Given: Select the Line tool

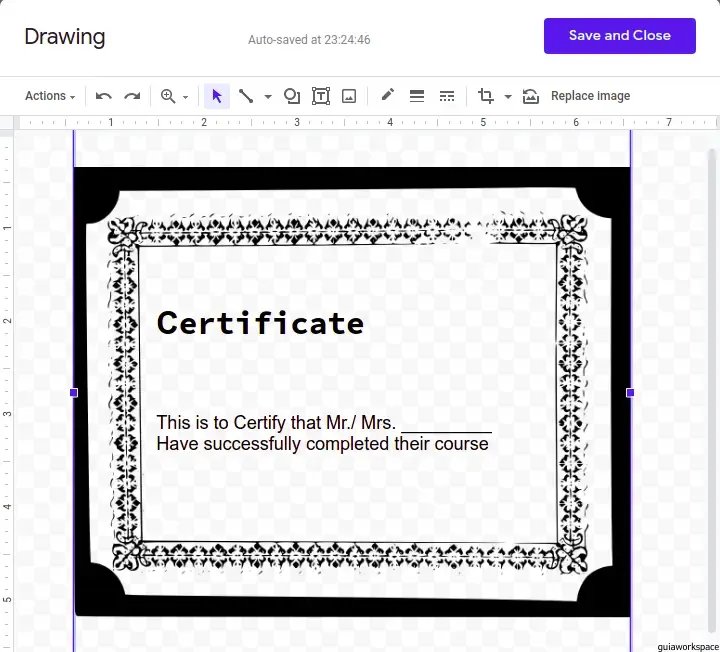Looking at the screenshot, I should click(246, 96).
